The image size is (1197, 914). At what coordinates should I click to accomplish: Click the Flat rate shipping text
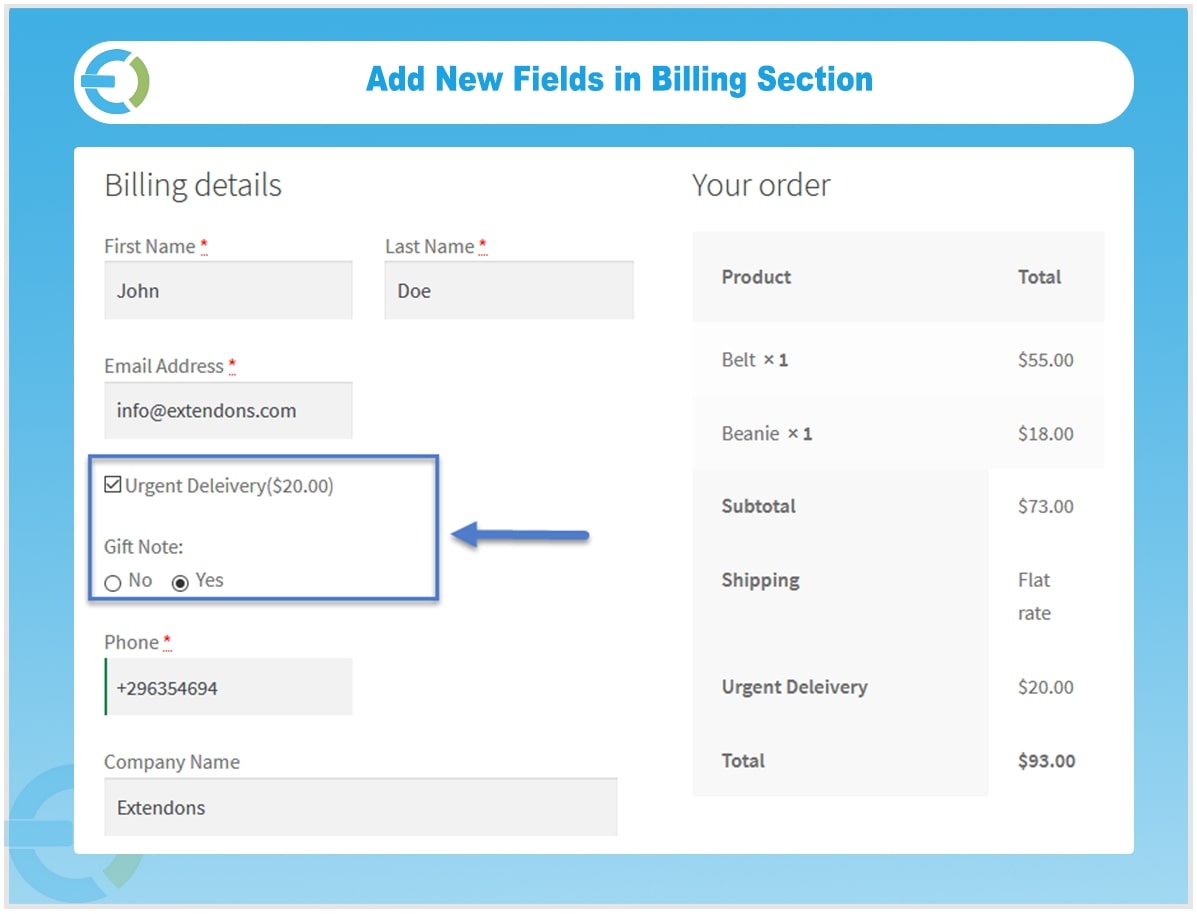click(x=1034, y=596)
